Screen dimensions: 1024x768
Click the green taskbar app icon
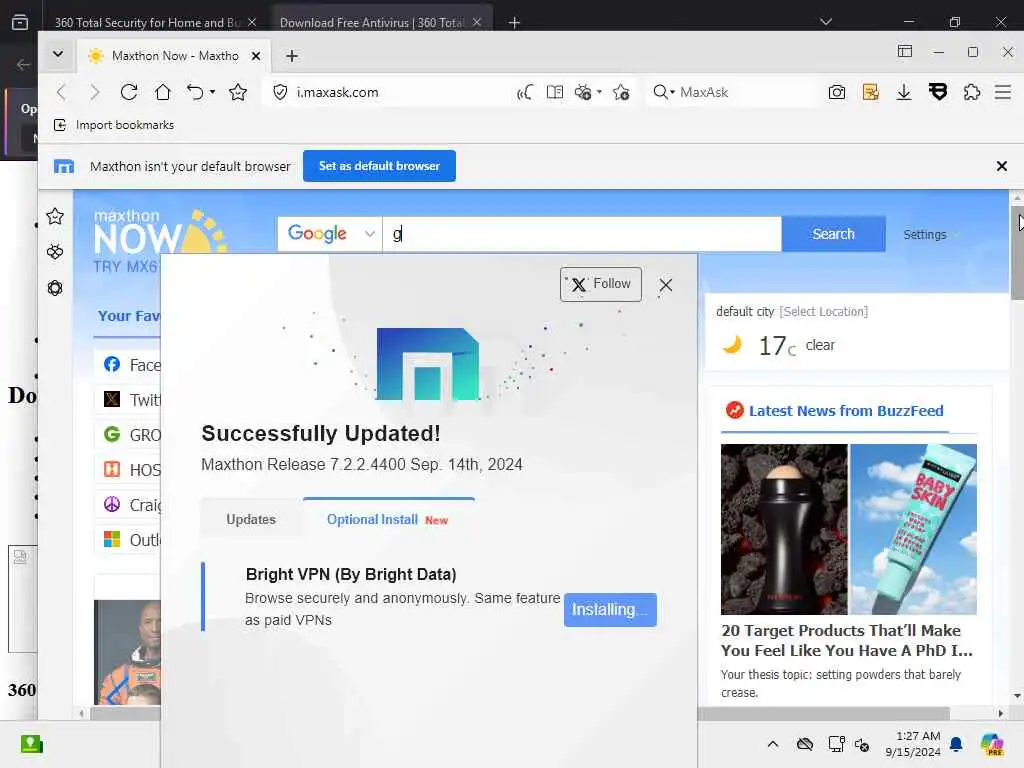pyautogui.click(x=31, y=744)
